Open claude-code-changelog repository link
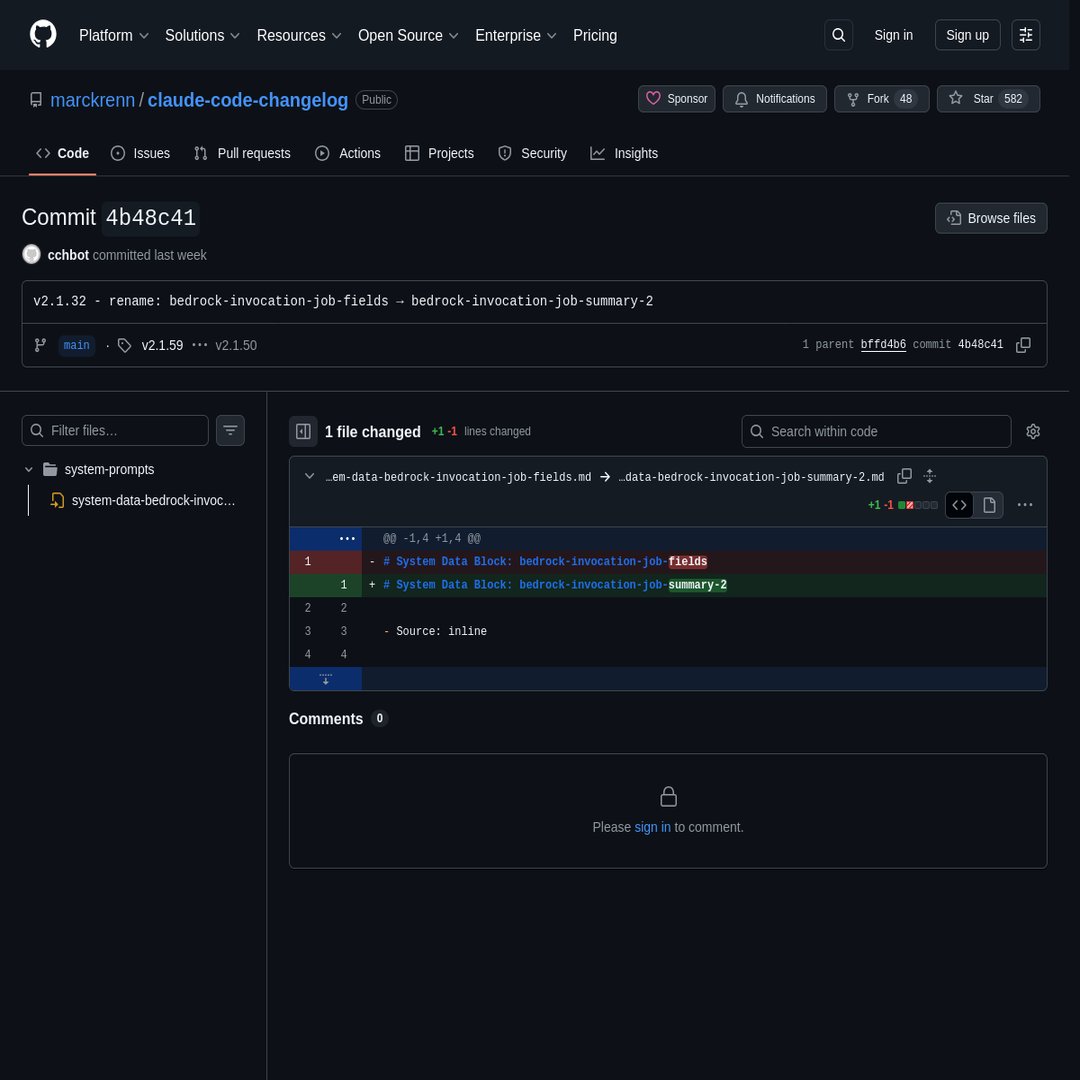This screenshot has height=1080, width=1080. pos(247,100)
